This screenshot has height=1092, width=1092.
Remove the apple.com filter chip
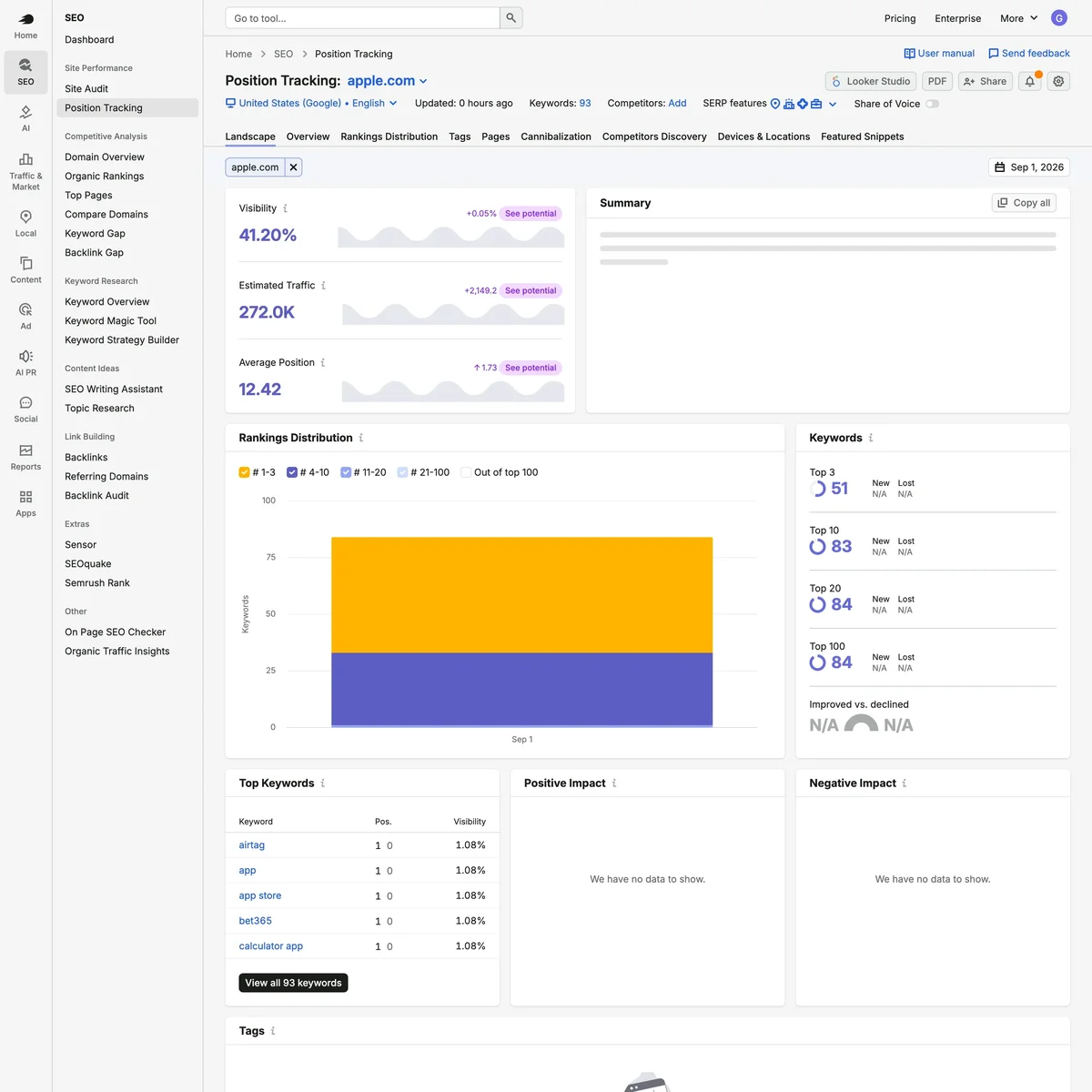click(x=293, y=167)
